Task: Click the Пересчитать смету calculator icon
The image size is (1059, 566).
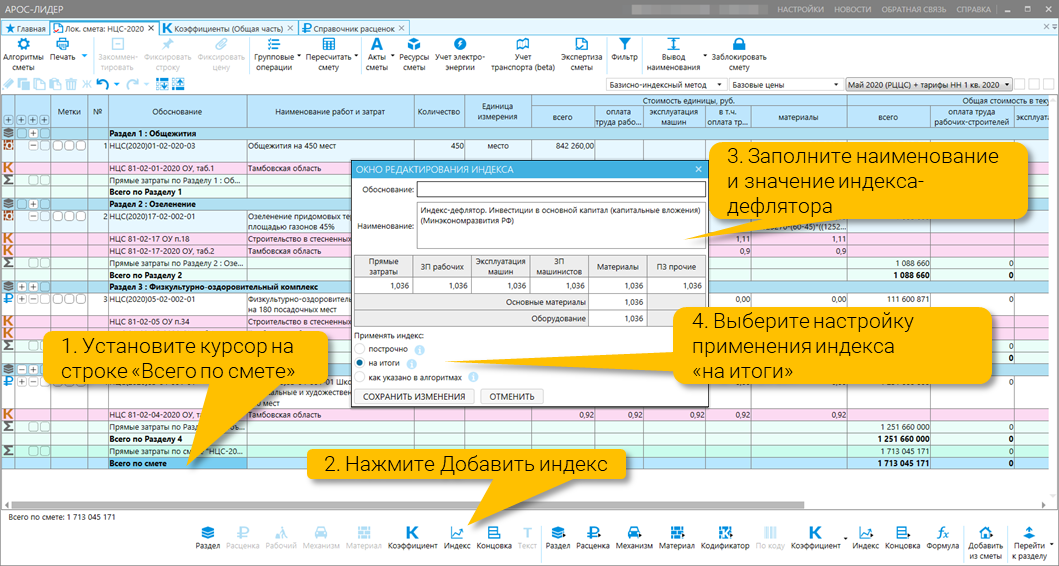Action: (x=328, y=45)
